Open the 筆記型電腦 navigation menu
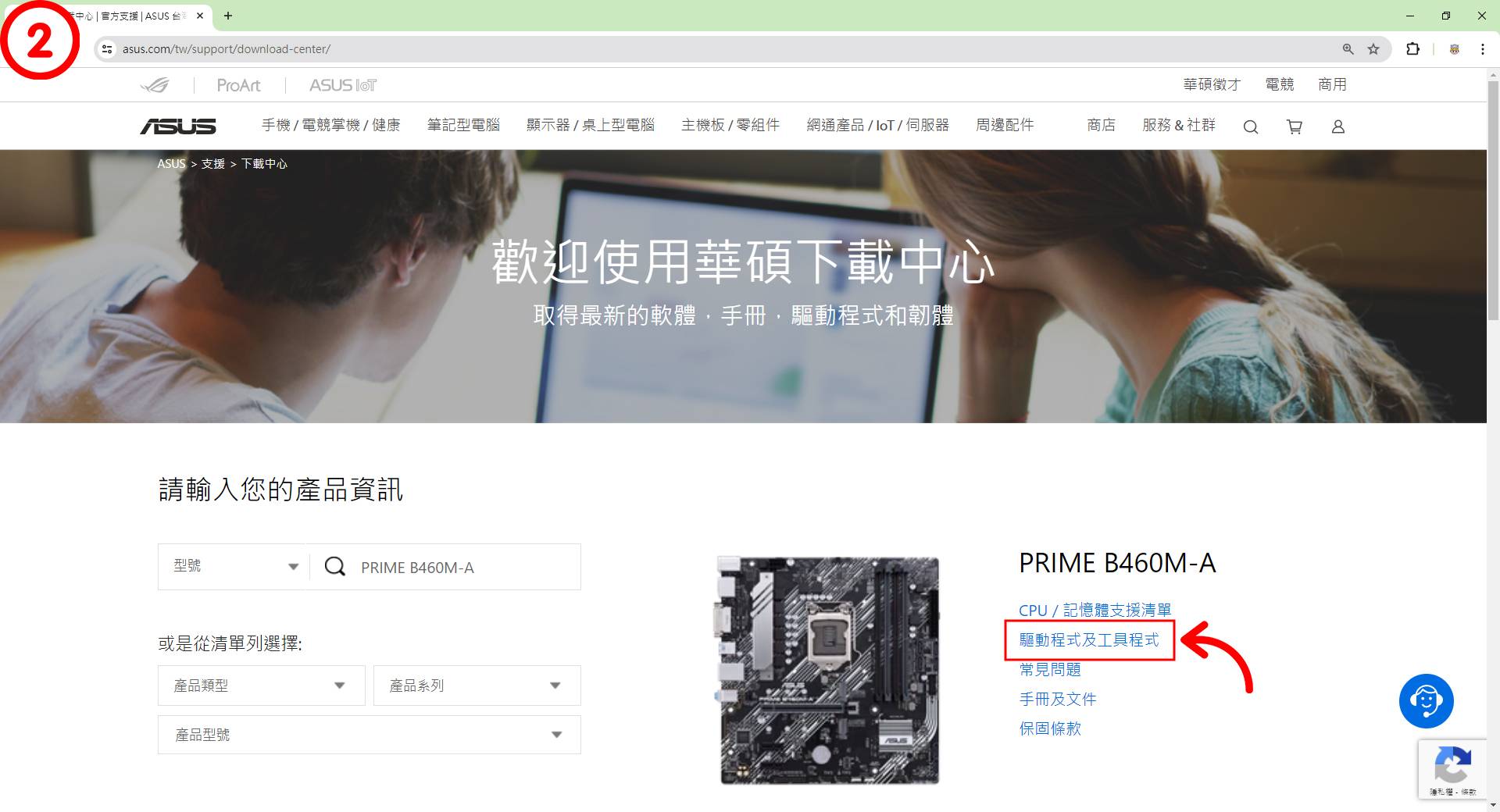The height and width of the screenshot is (812, 1500). (x=463, y=125)
